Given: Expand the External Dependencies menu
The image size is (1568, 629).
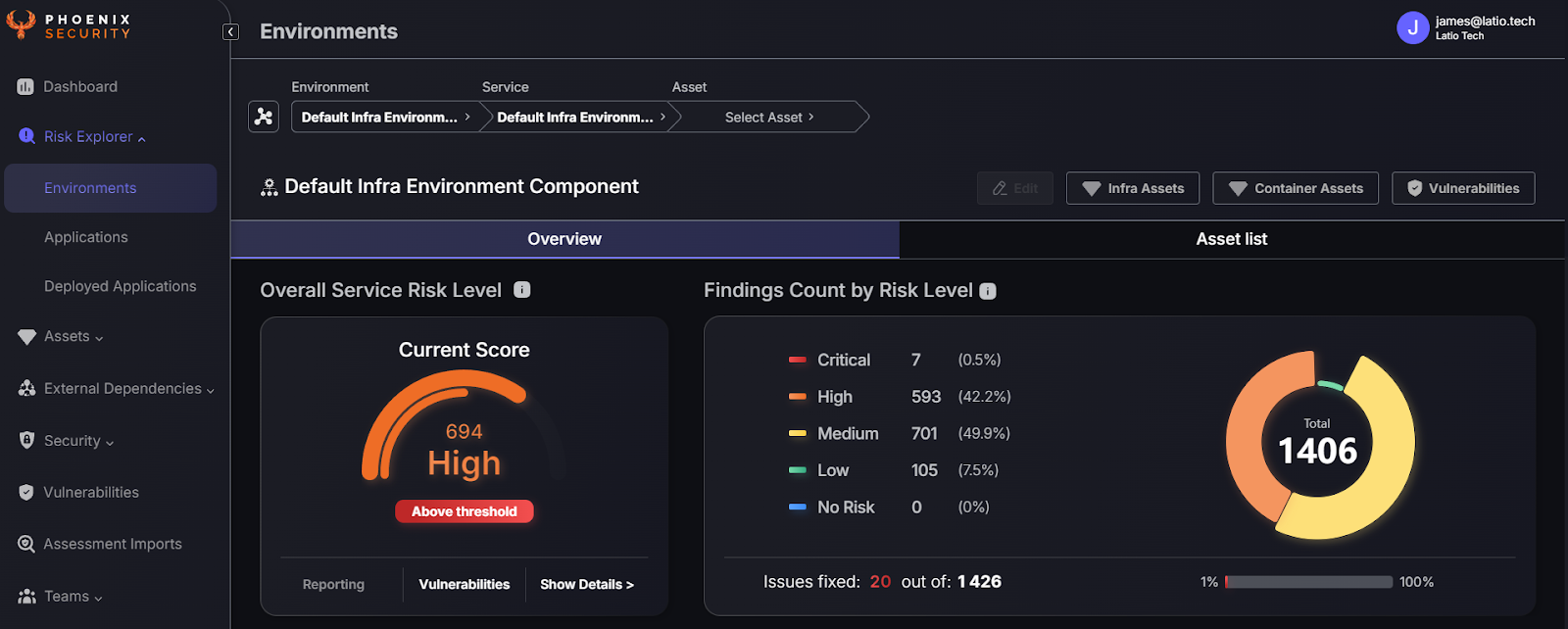Looking at the screenshot, I should [x=122, y=389].
